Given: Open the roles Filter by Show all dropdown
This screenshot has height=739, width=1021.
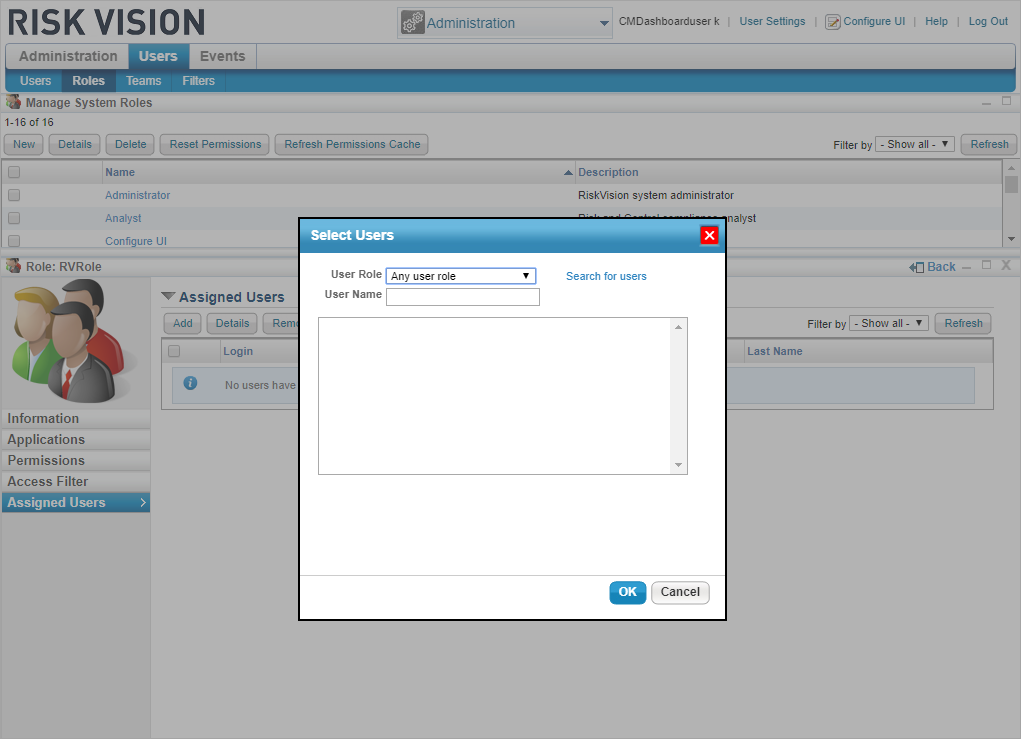Looking at the screenshot, I should [x=915, y=144].
